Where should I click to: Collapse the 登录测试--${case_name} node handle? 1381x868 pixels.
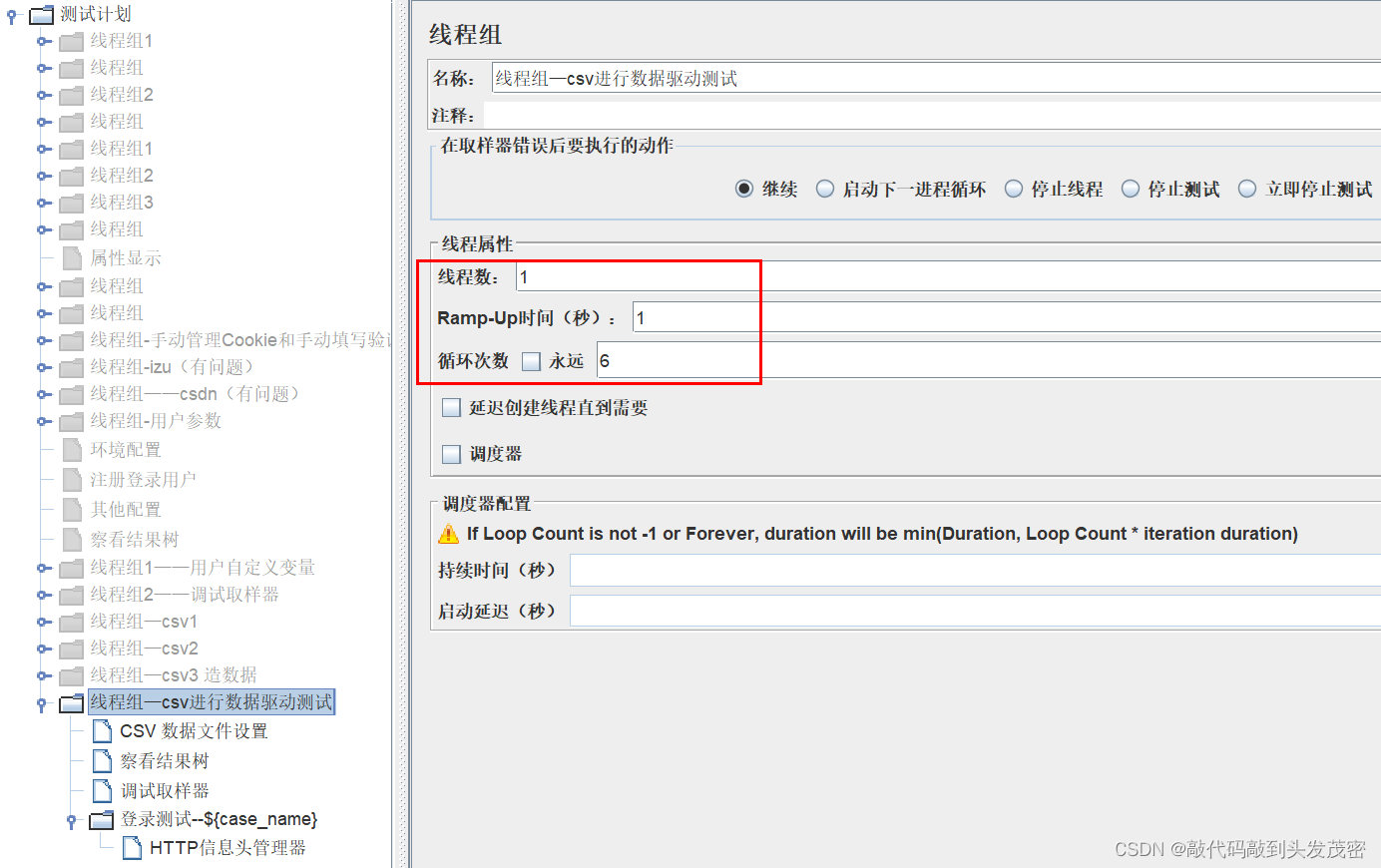[72, 821]
